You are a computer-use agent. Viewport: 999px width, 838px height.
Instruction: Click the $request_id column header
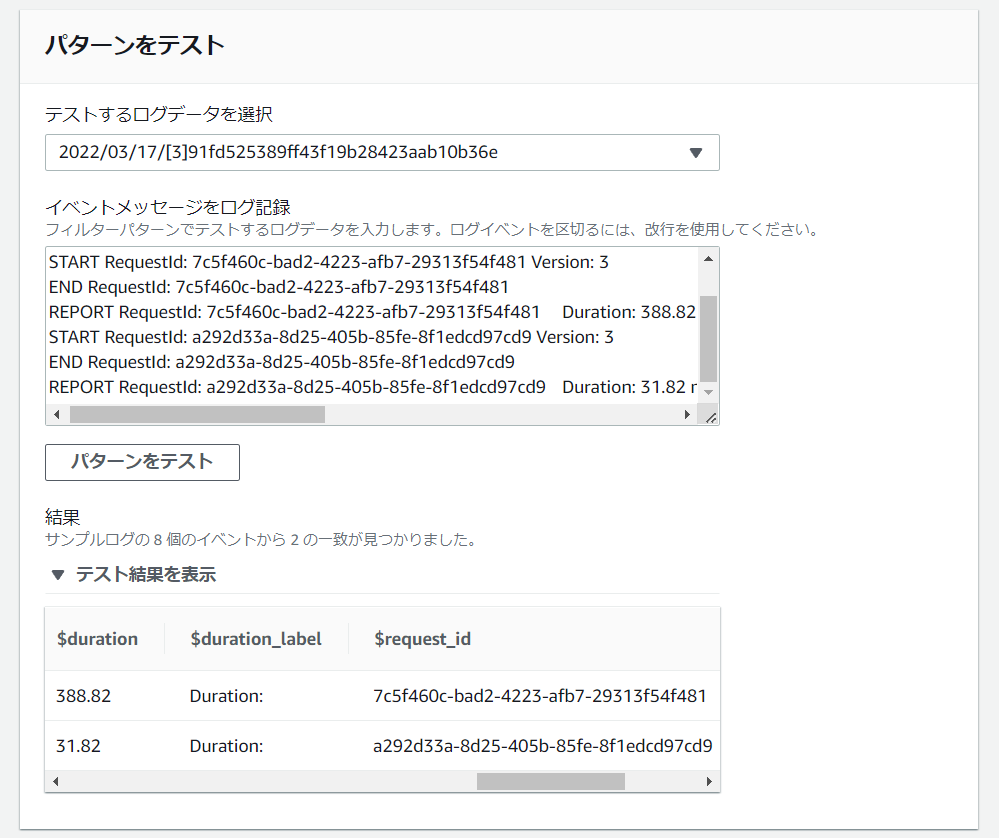click(x=422, y=639)
